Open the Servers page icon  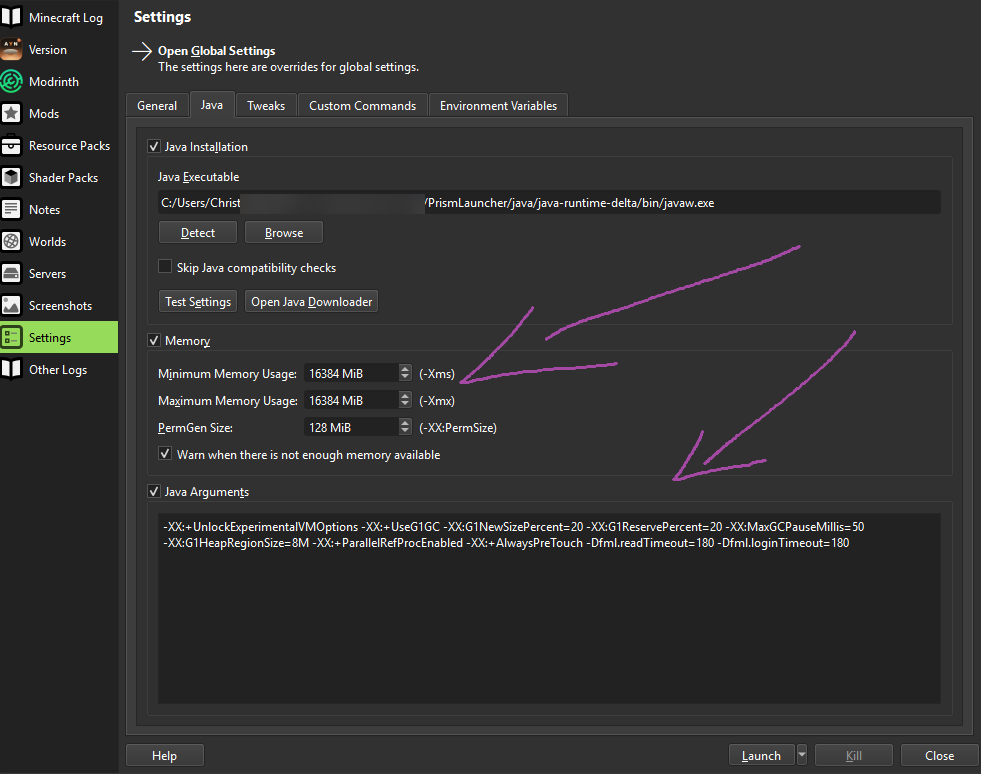[11, 273]
